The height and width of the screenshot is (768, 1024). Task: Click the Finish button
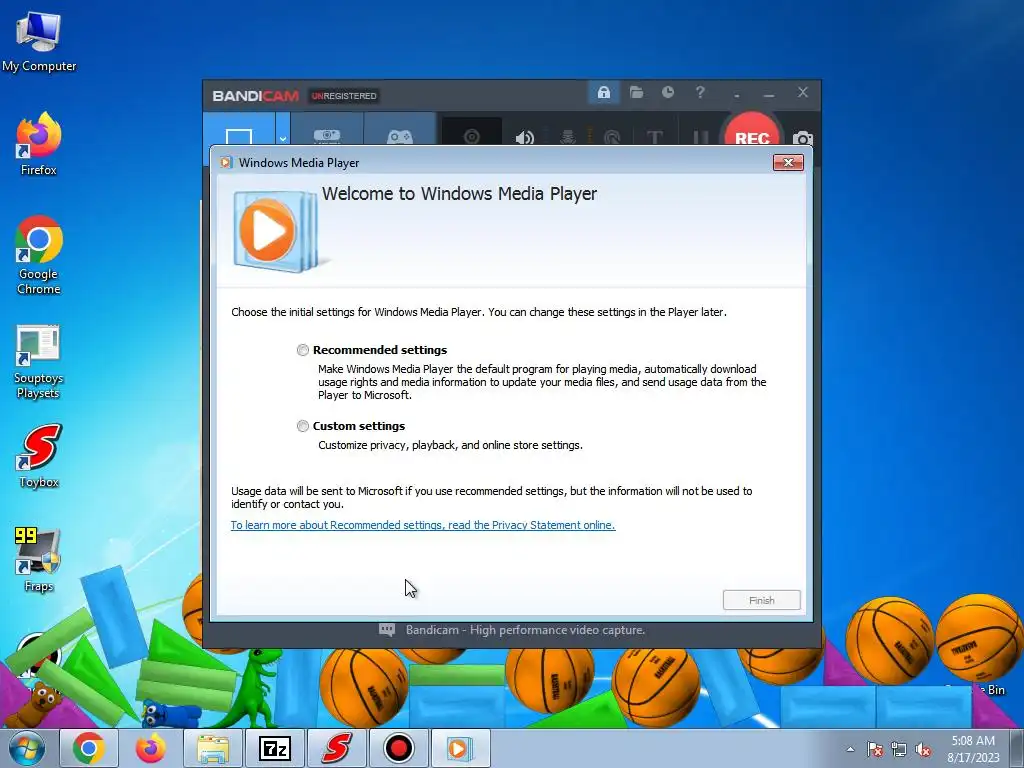[x=761, y=600]
